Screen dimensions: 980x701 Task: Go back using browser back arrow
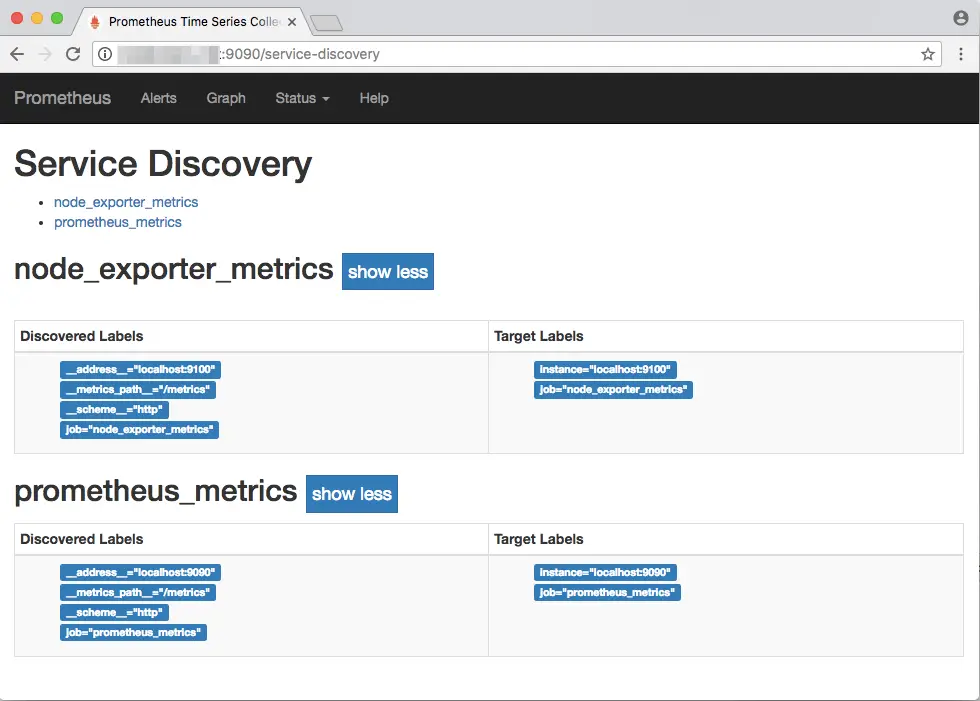[18, 54]
